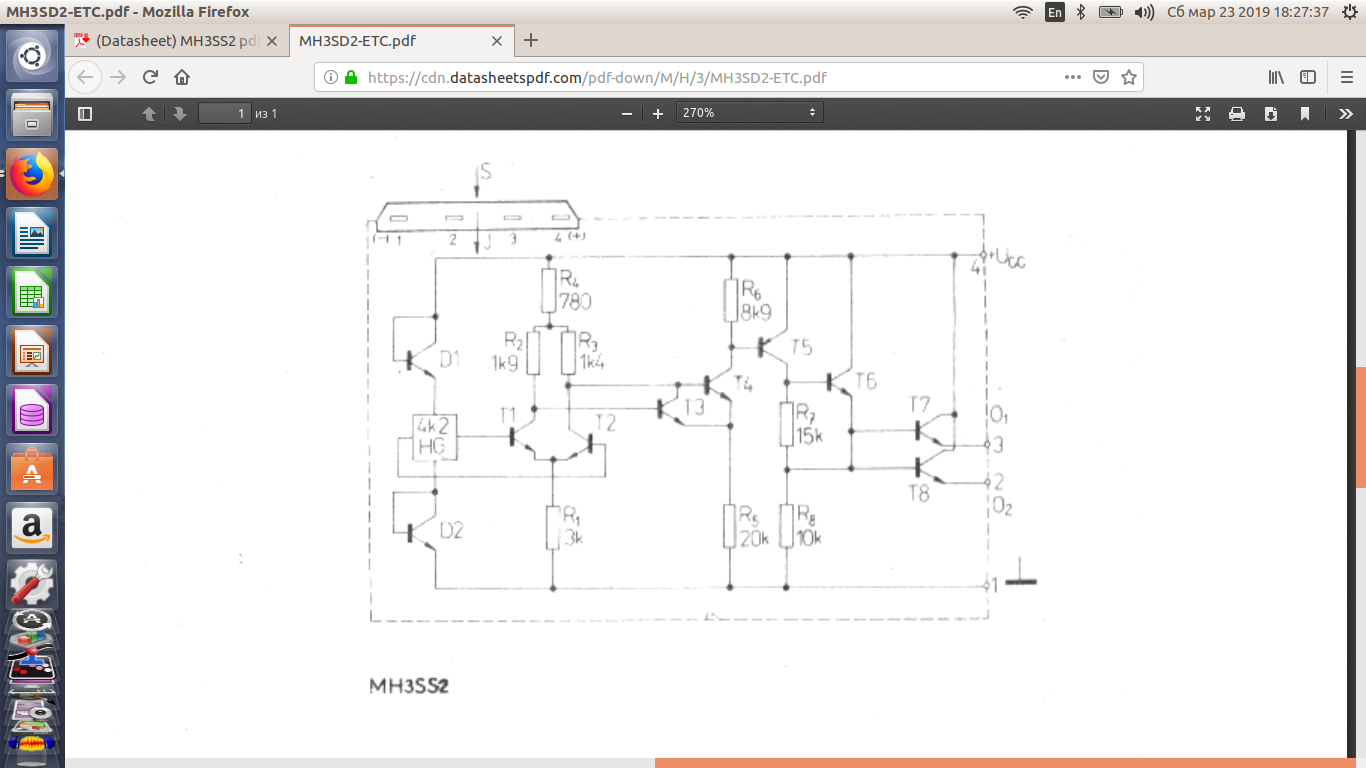Reload the current page
This screenshot has height=768, width=1366.
150,77
